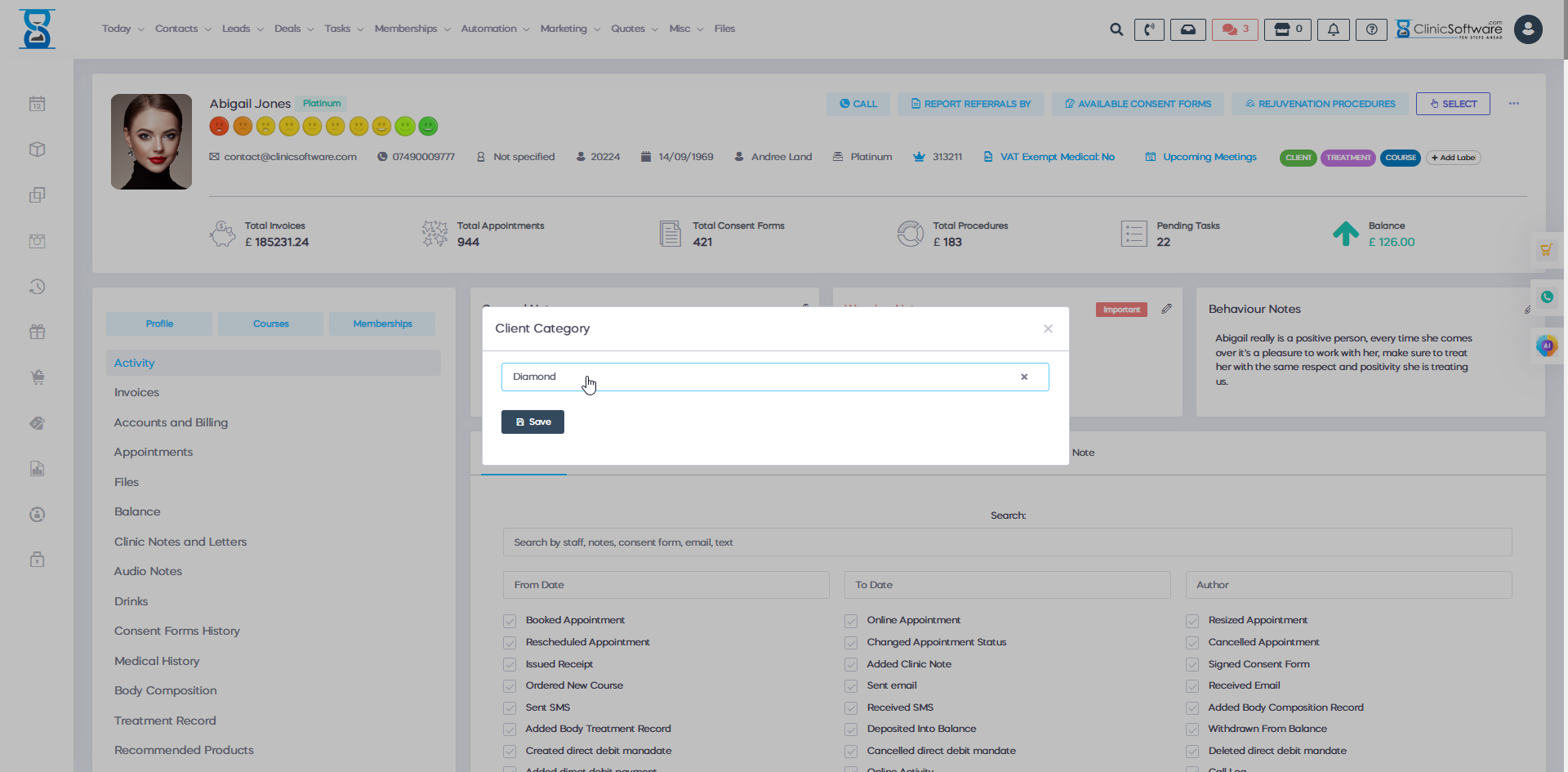Open the Diamond client category dropdown
1568x772 pixels.
[x=759, y=377]
